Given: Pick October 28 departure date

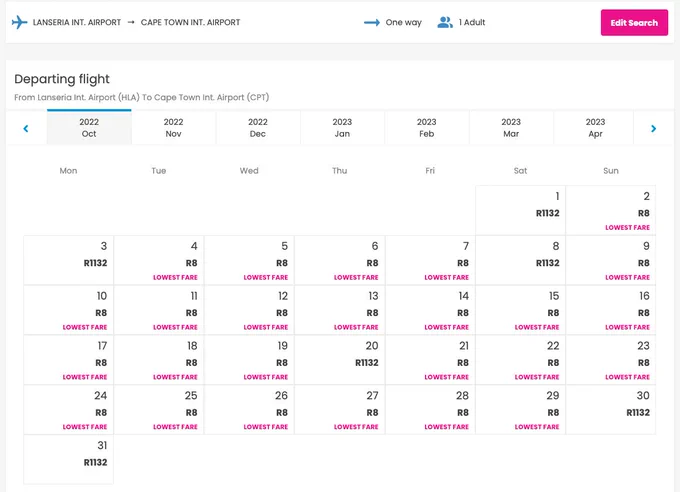Looking at the screenshot, I should point(430,410).
